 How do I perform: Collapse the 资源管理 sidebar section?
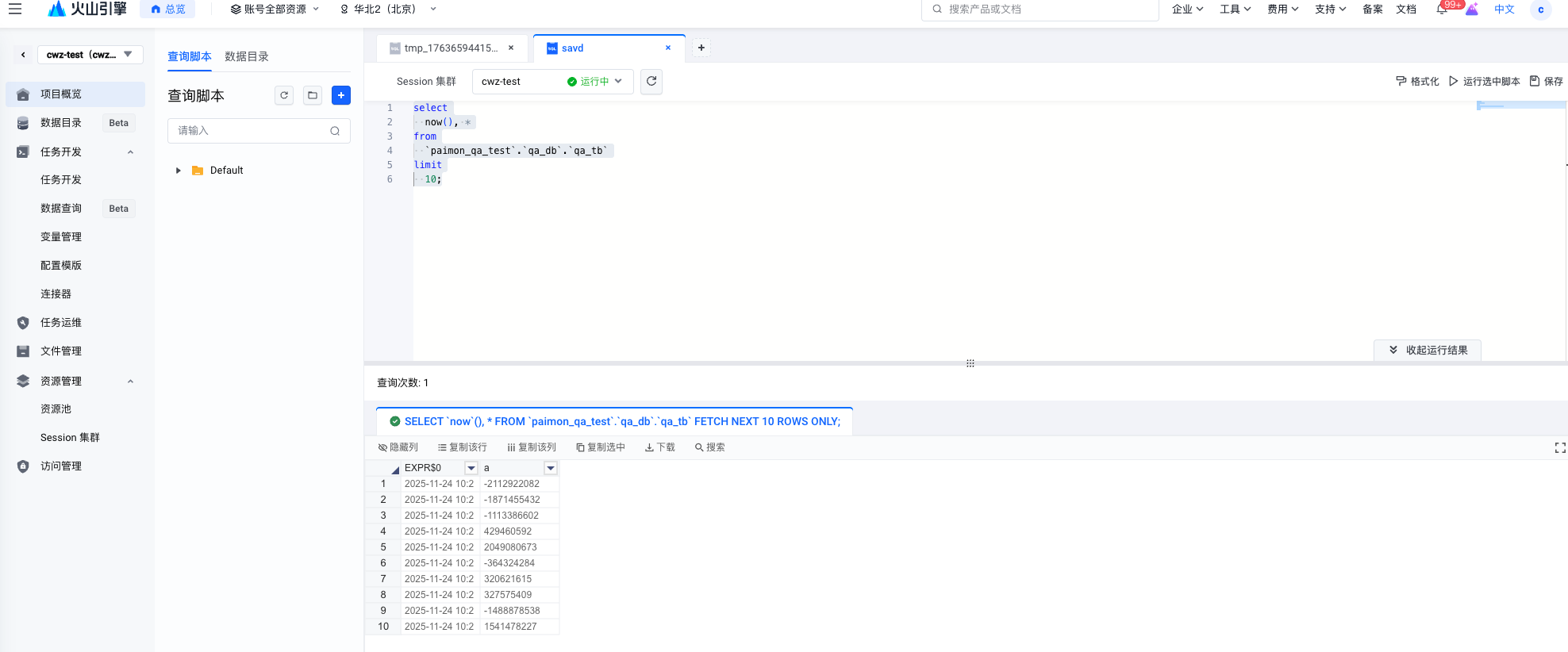point(130,382)
